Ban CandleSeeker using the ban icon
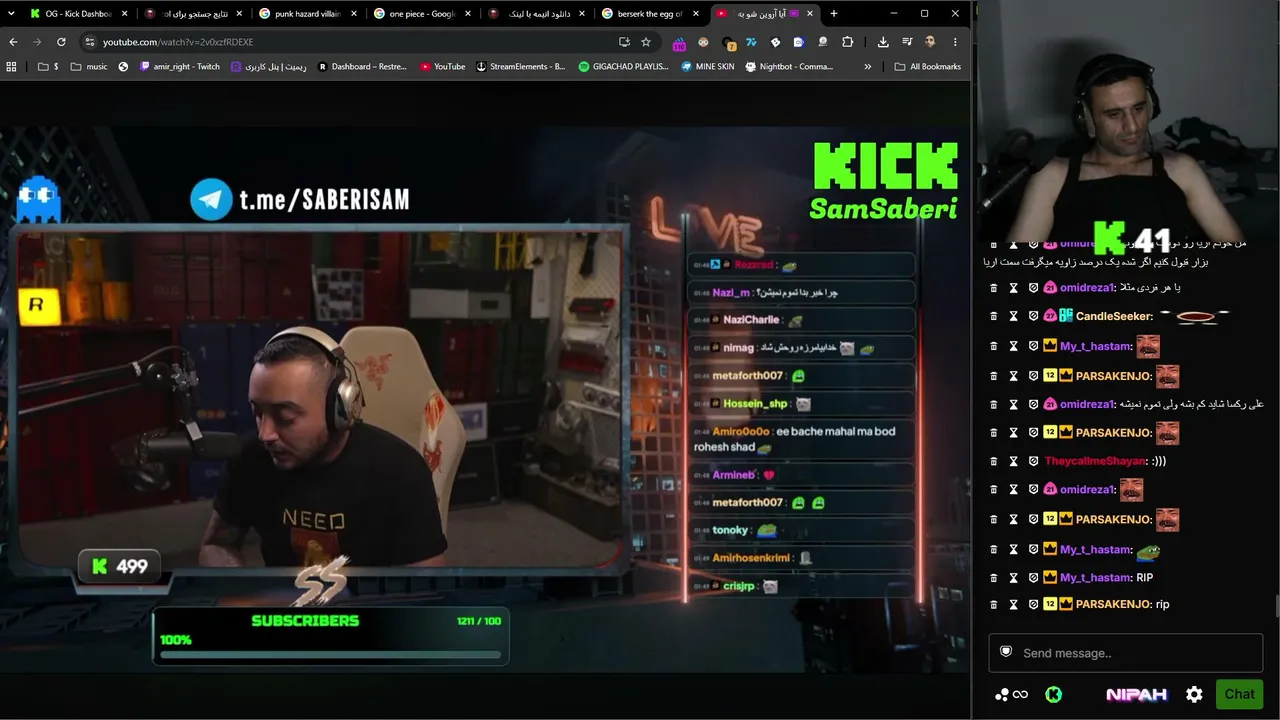The width and height of the screenshot is (1280, 720). (1033, 316)
